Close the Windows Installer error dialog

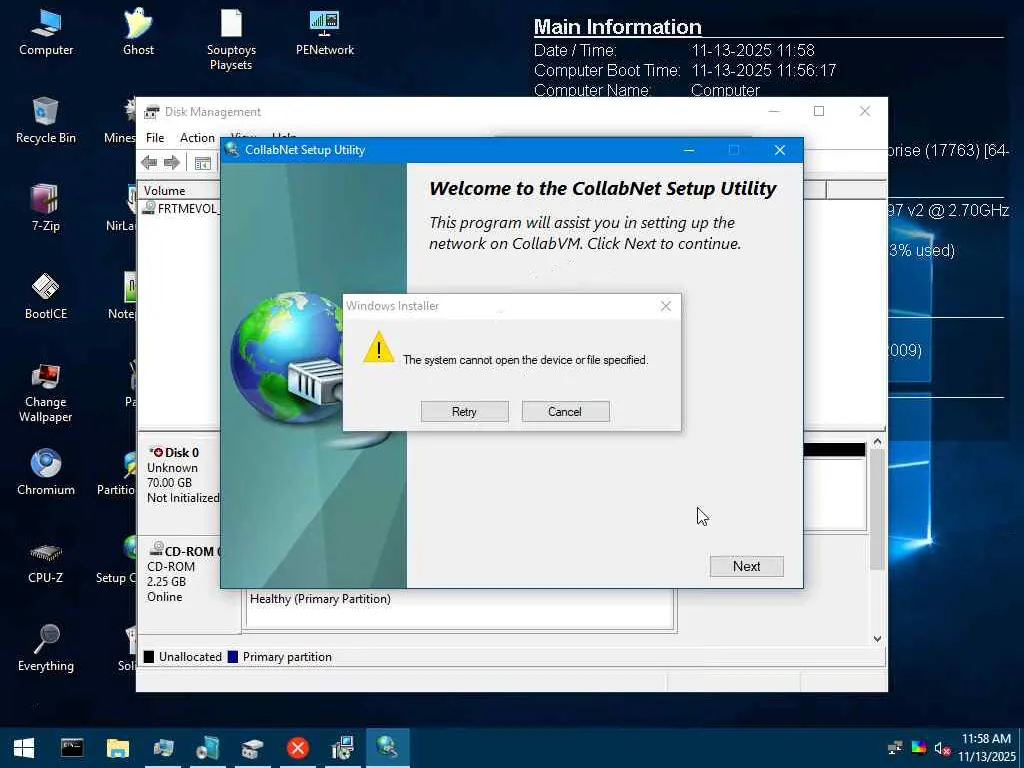pos(665,306)
